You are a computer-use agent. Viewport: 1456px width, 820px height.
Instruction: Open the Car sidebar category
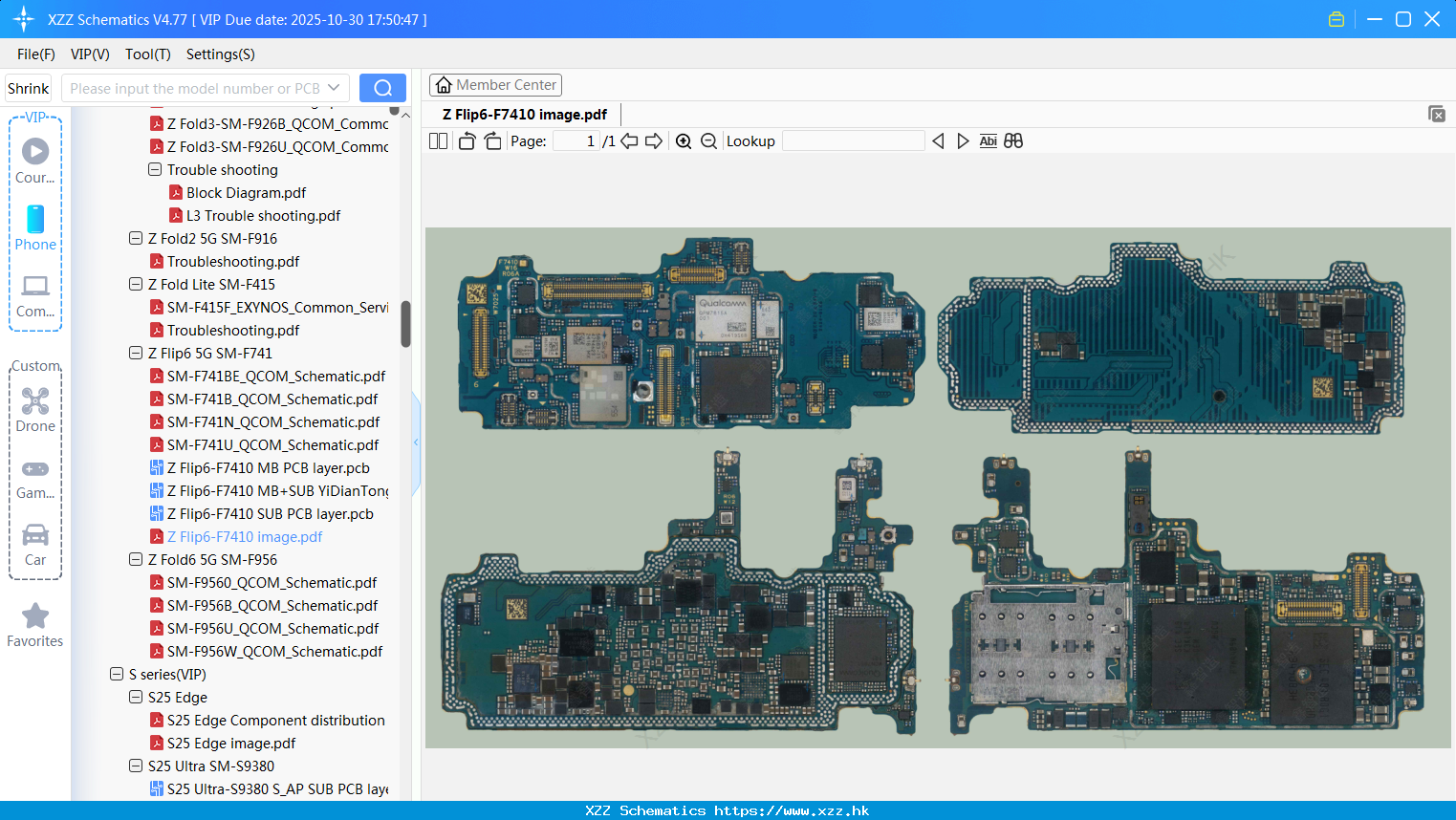[x=35, y=544]
